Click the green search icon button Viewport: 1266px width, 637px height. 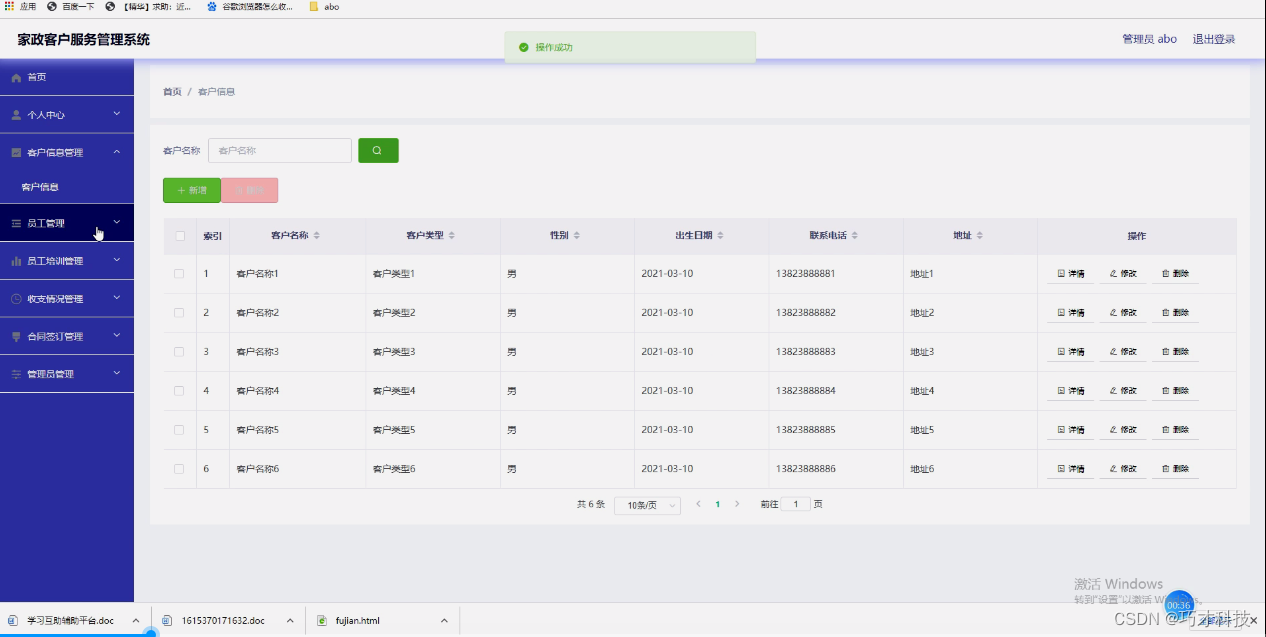pyautogui.click(x=378, y=150)
